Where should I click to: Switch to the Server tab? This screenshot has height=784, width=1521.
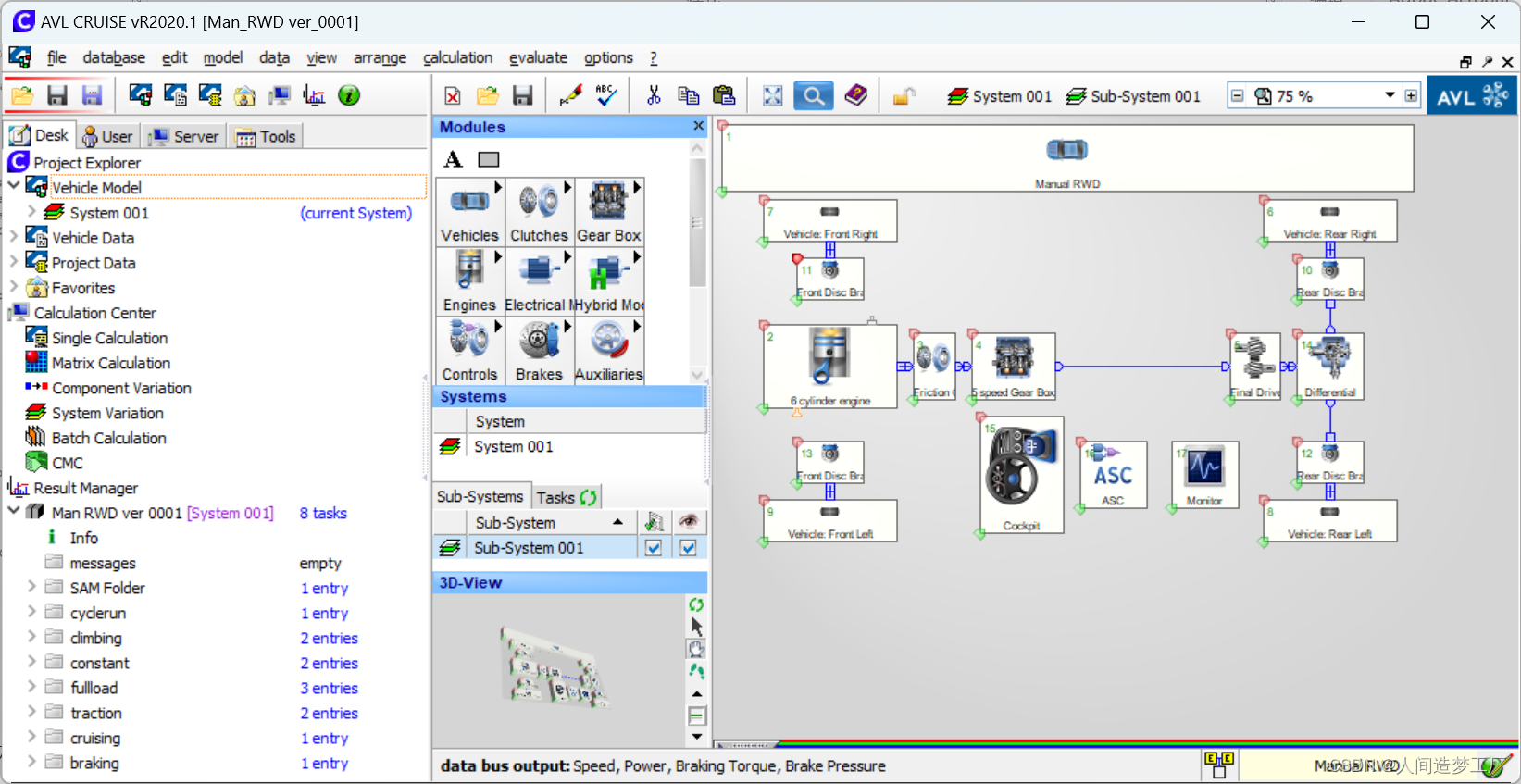(x=185, y=136)
